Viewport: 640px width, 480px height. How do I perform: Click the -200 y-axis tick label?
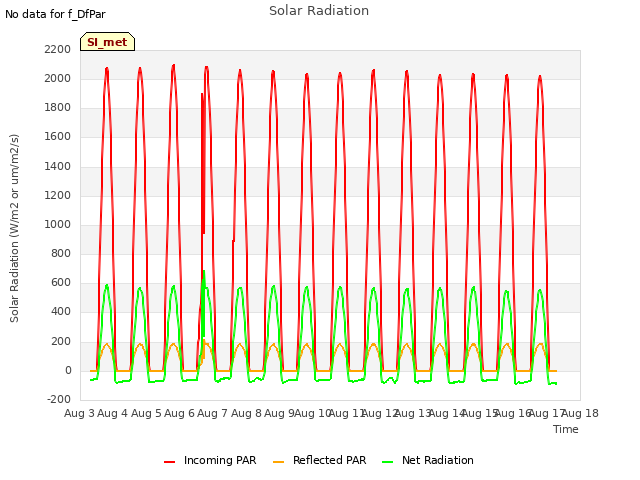pyautogui.click(x=59, y=400)
